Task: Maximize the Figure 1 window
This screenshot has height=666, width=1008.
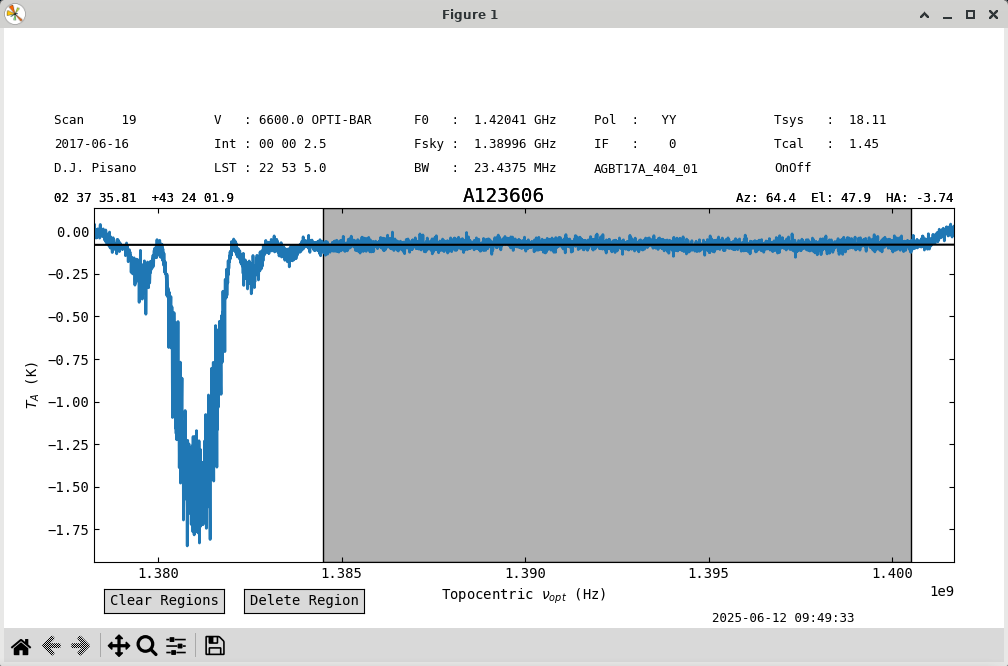Action: (971, 14)
